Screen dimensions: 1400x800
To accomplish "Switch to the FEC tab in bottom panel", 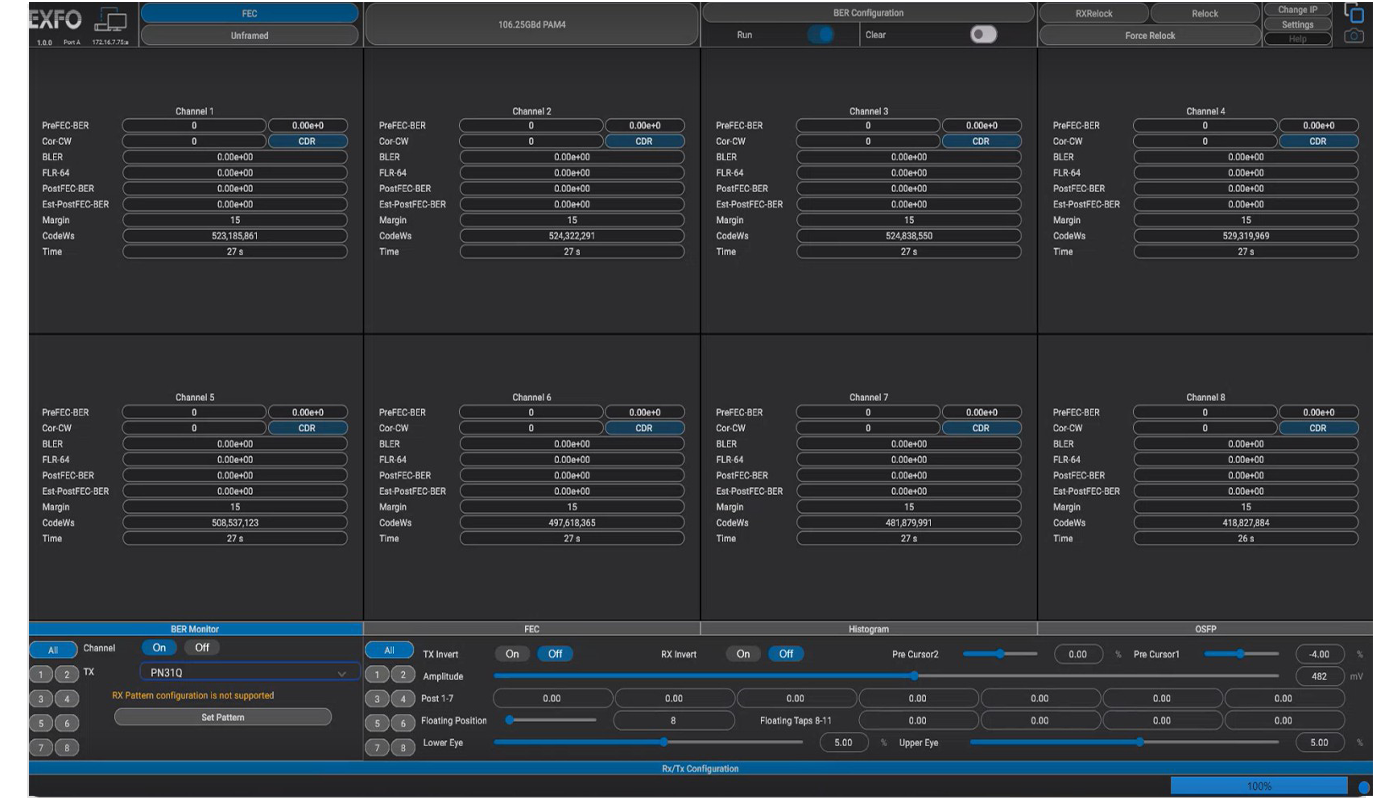I will [x=532, y=628].
